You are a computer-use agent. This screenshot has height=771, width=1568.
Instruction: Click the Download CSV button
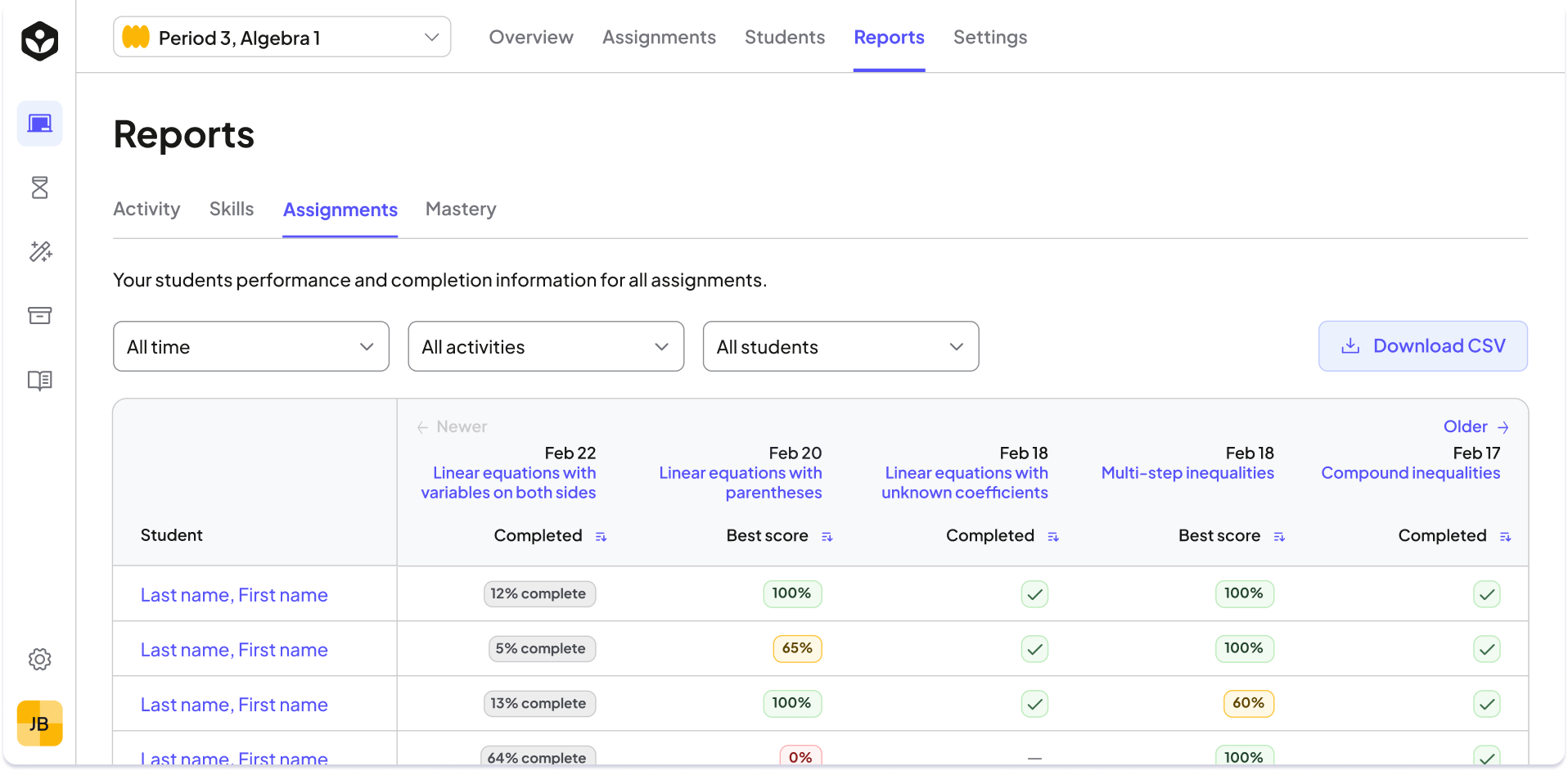1422,346
